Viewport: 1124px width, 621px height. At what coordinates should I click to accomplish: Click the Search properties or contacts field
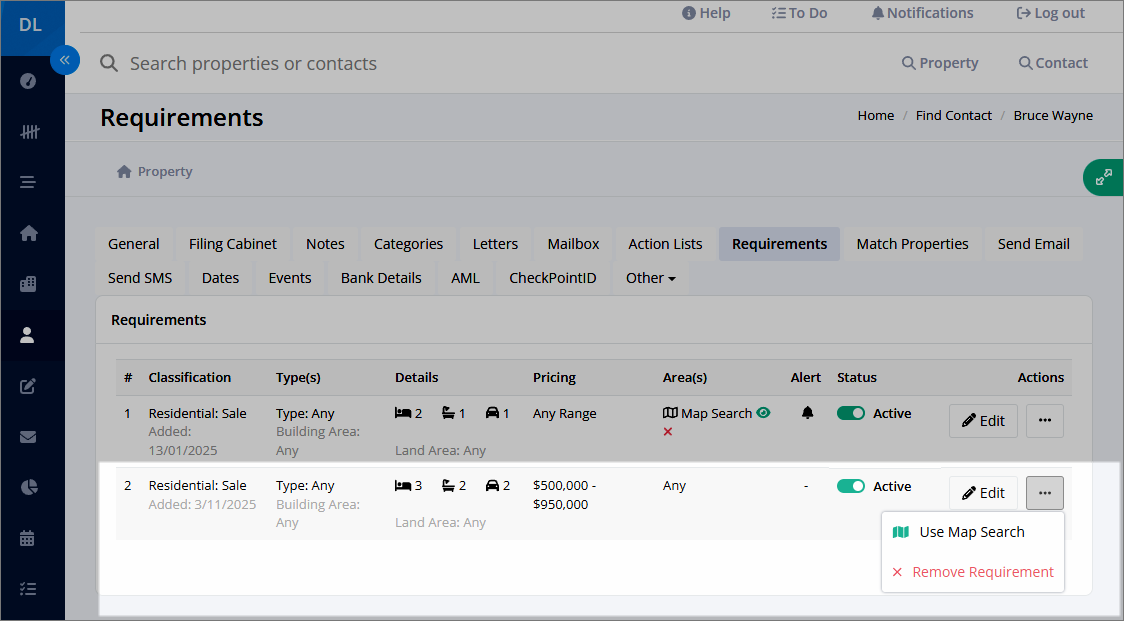coord(487,63)
